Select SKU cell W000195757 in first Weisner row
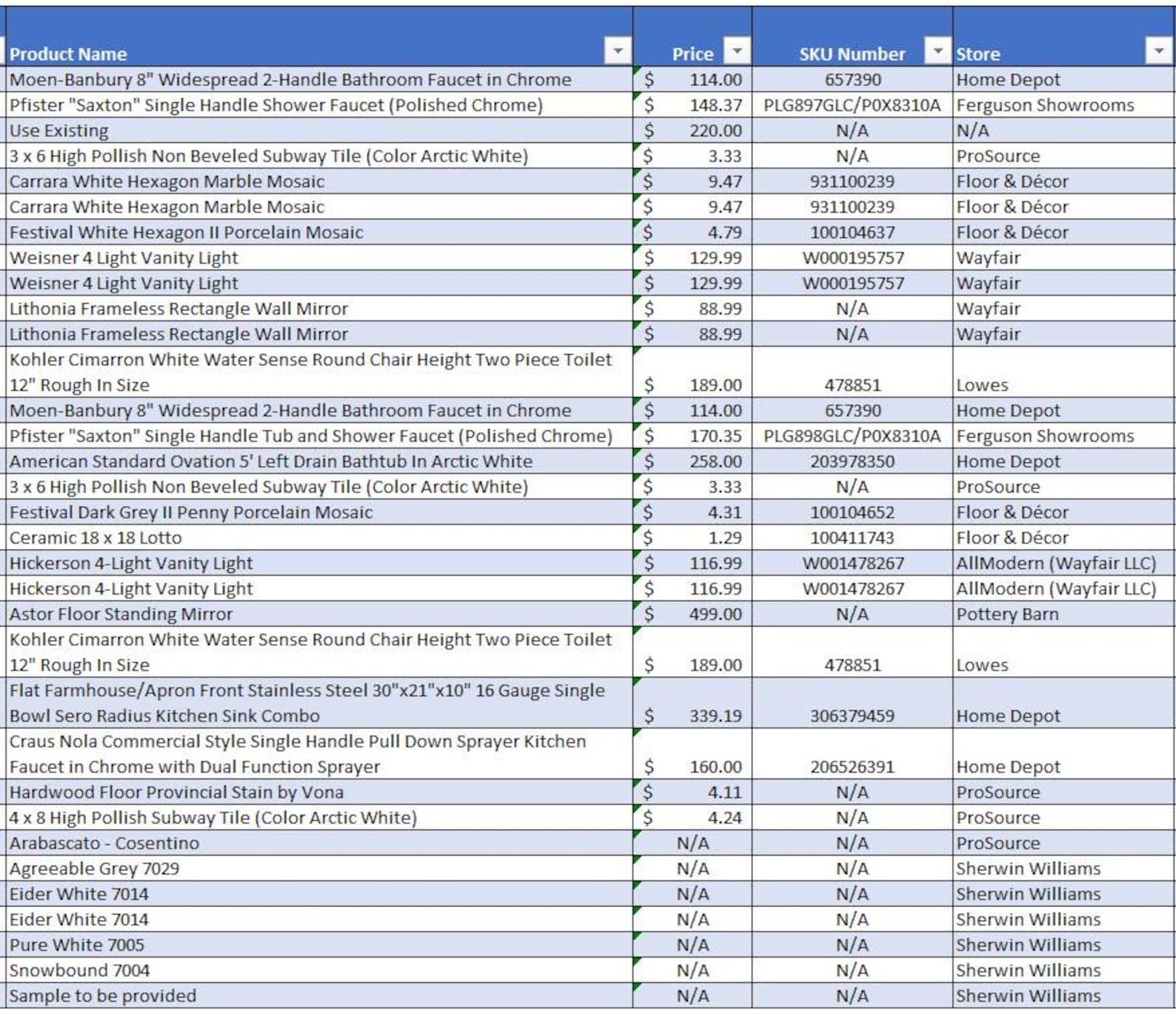Image resolution: width=1176 pixels, height=1014 pixels. coord(852,258)
